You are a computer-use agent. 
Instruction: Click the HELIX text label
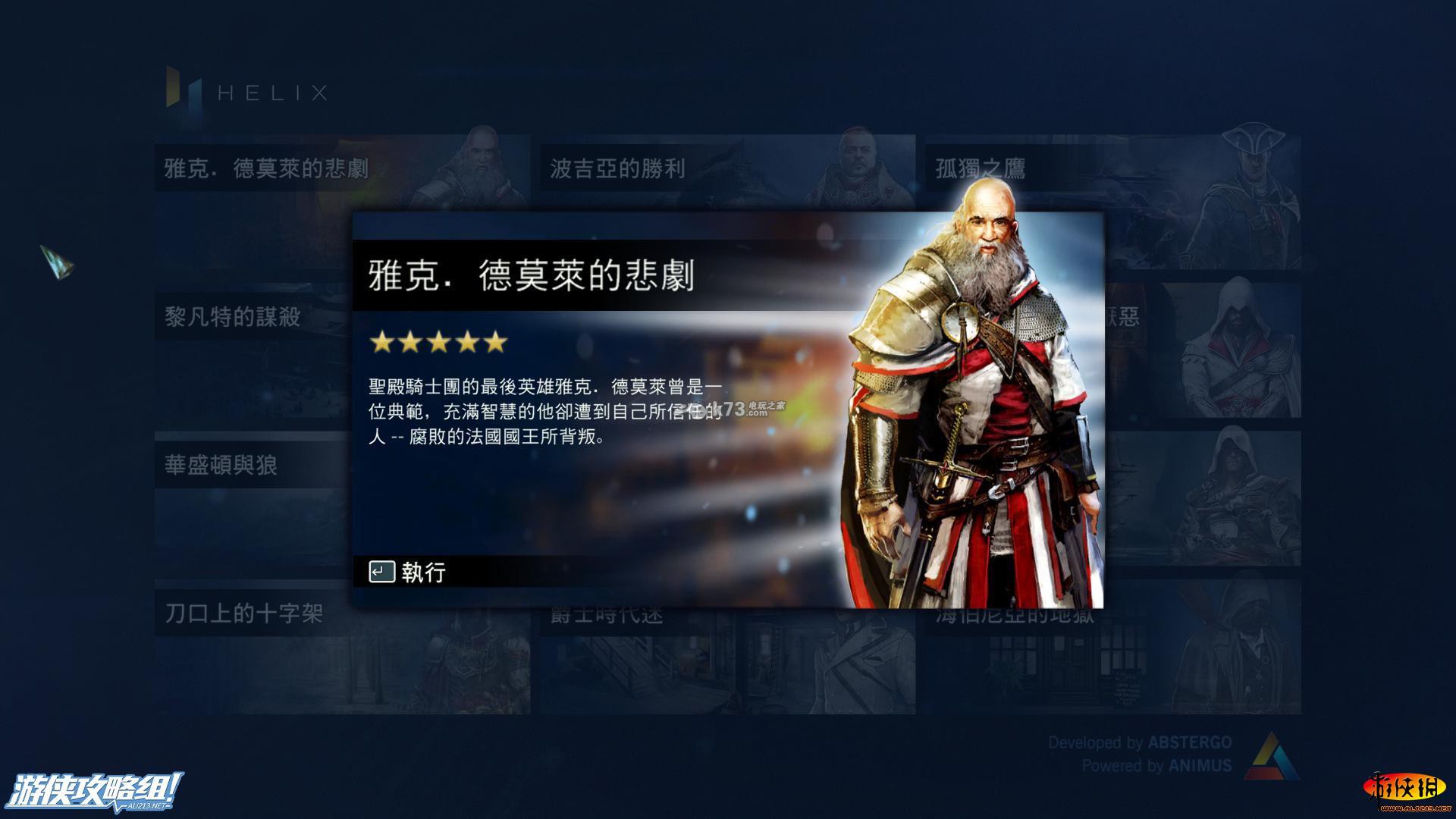click(x=273, y=93)
